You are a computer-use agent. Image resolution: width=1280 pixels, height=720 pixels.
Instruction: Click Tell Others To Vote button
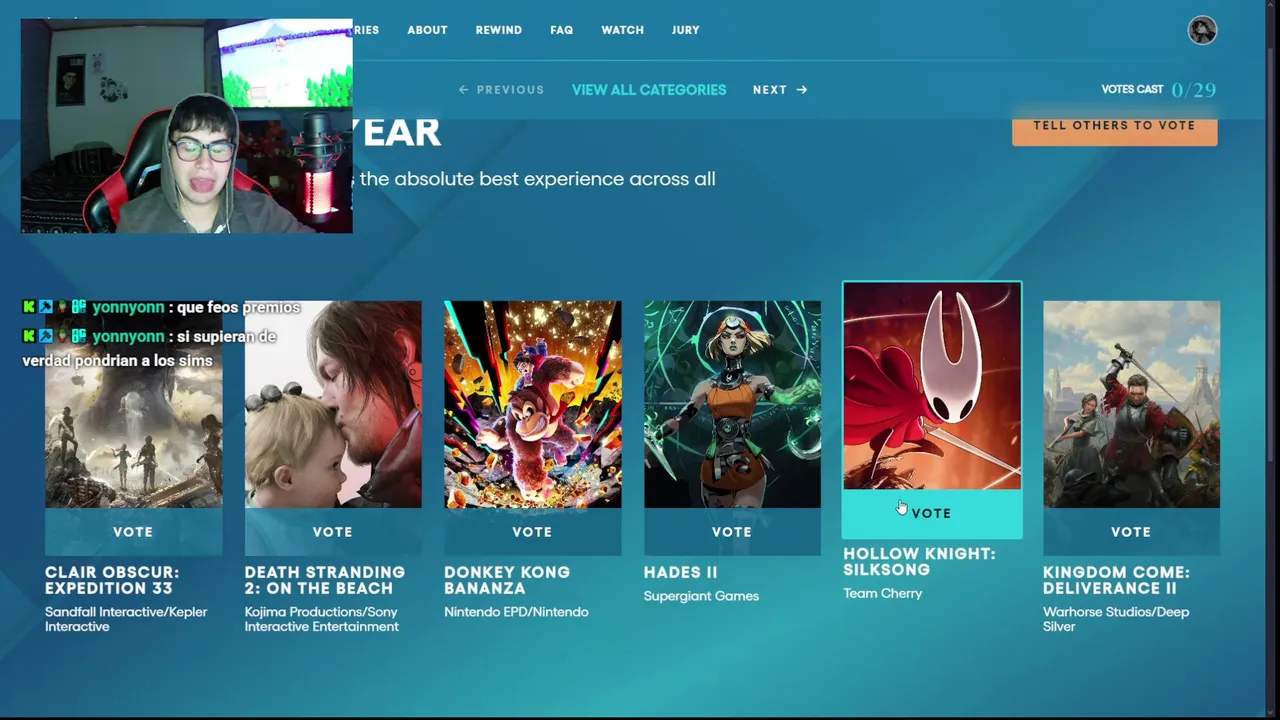point(1114,127)
